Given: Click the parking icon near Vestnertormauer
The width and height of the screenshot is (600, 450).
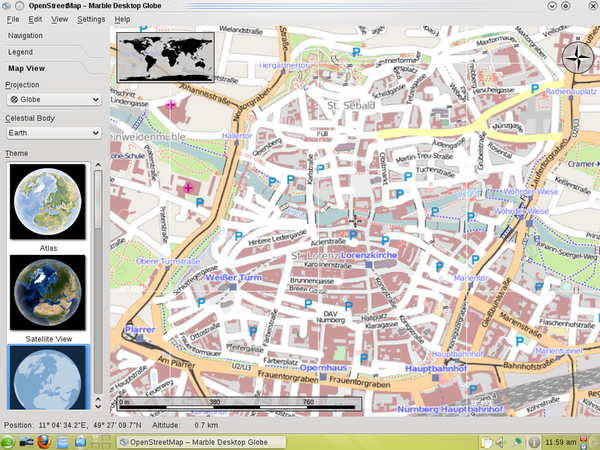Looking at the screenshot, I should [x=356, y=52].
